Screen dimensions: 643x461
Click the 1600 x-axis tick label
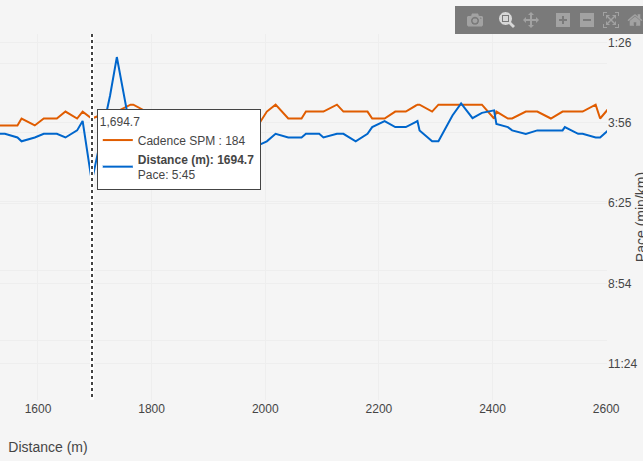[x=38, y=408]
